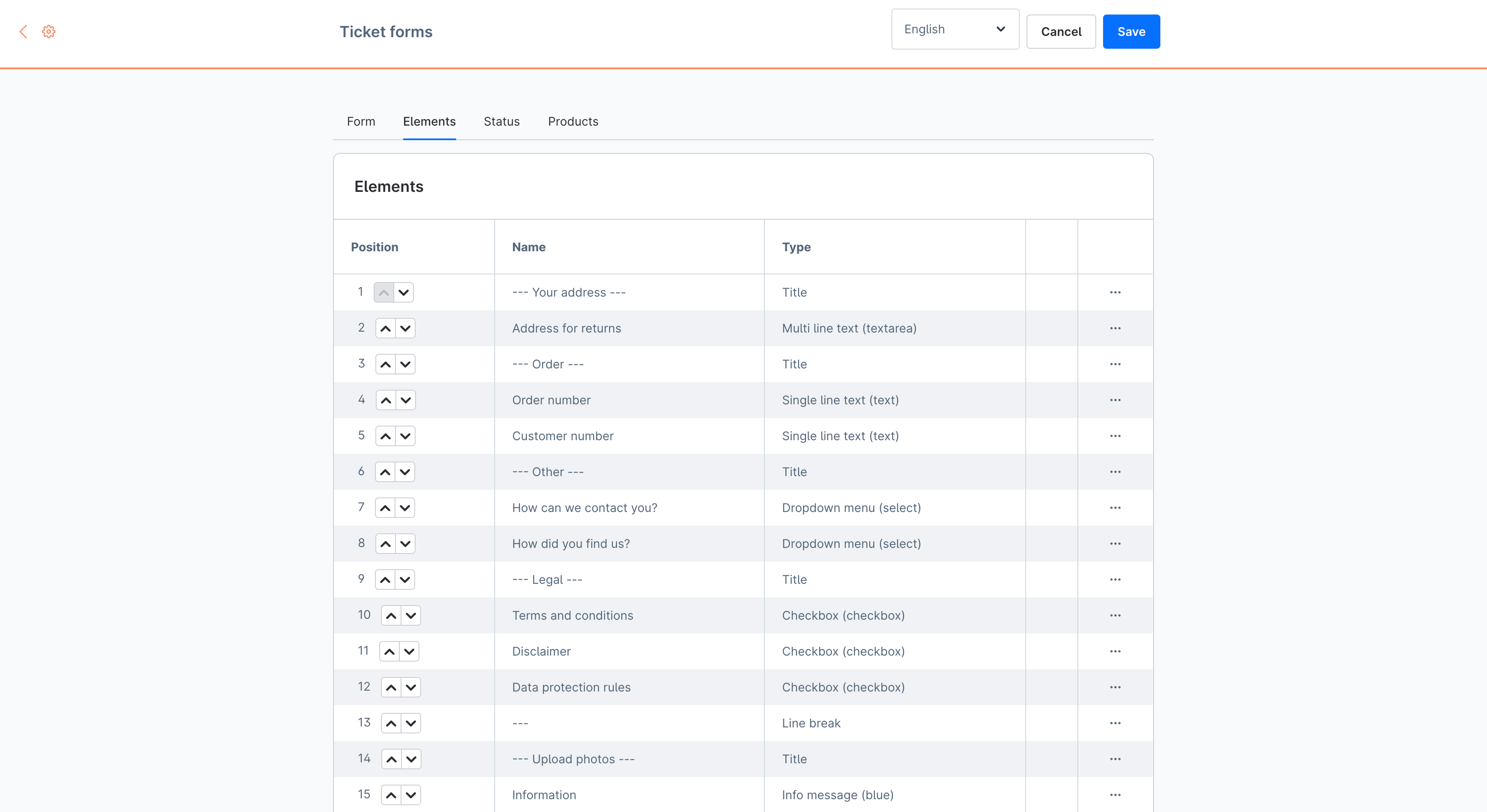This screenshot has width=1487, height=812.
Task: Move 'How can we contact you?' down
Action: (x=404, y=508)
